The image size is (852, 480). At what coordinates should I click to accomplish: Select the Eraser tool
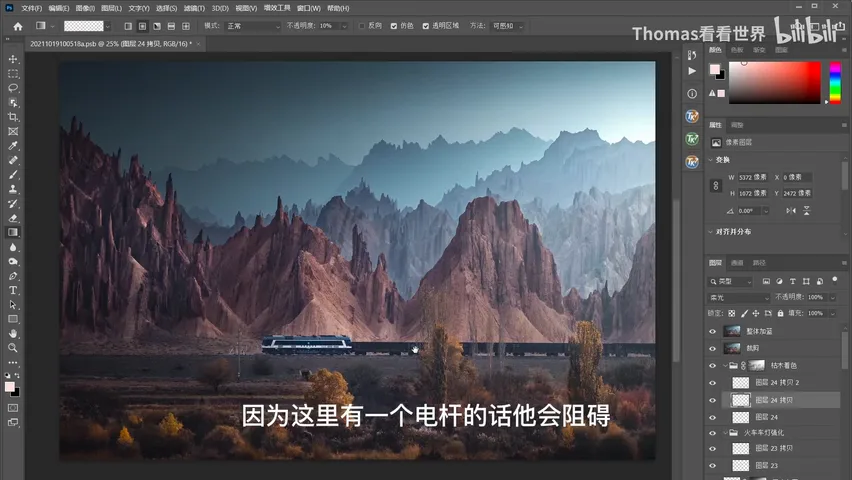click(x=13, y=218)
